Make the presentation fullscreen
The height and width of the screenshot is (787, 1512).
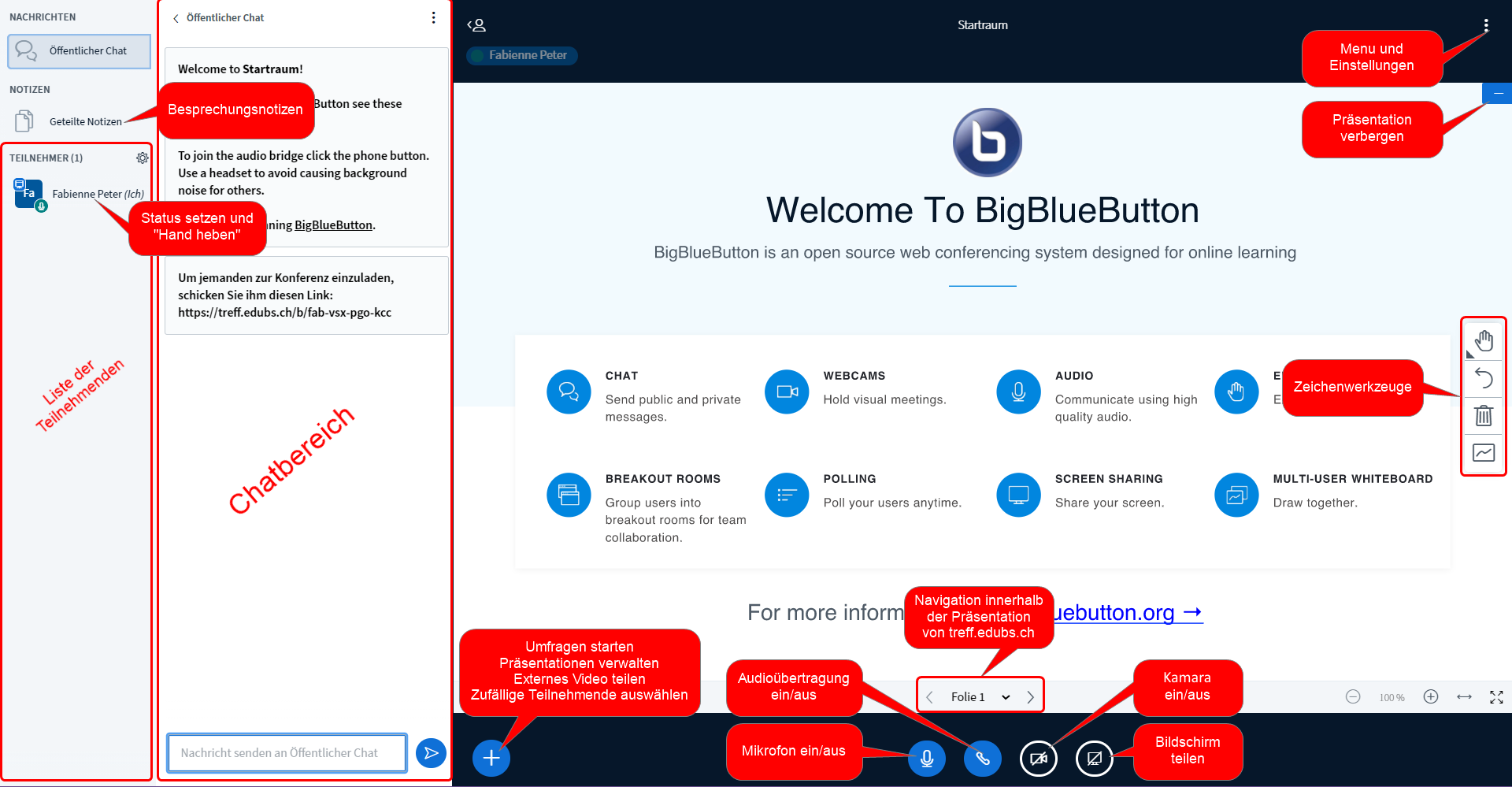[x=1496, y=697]
